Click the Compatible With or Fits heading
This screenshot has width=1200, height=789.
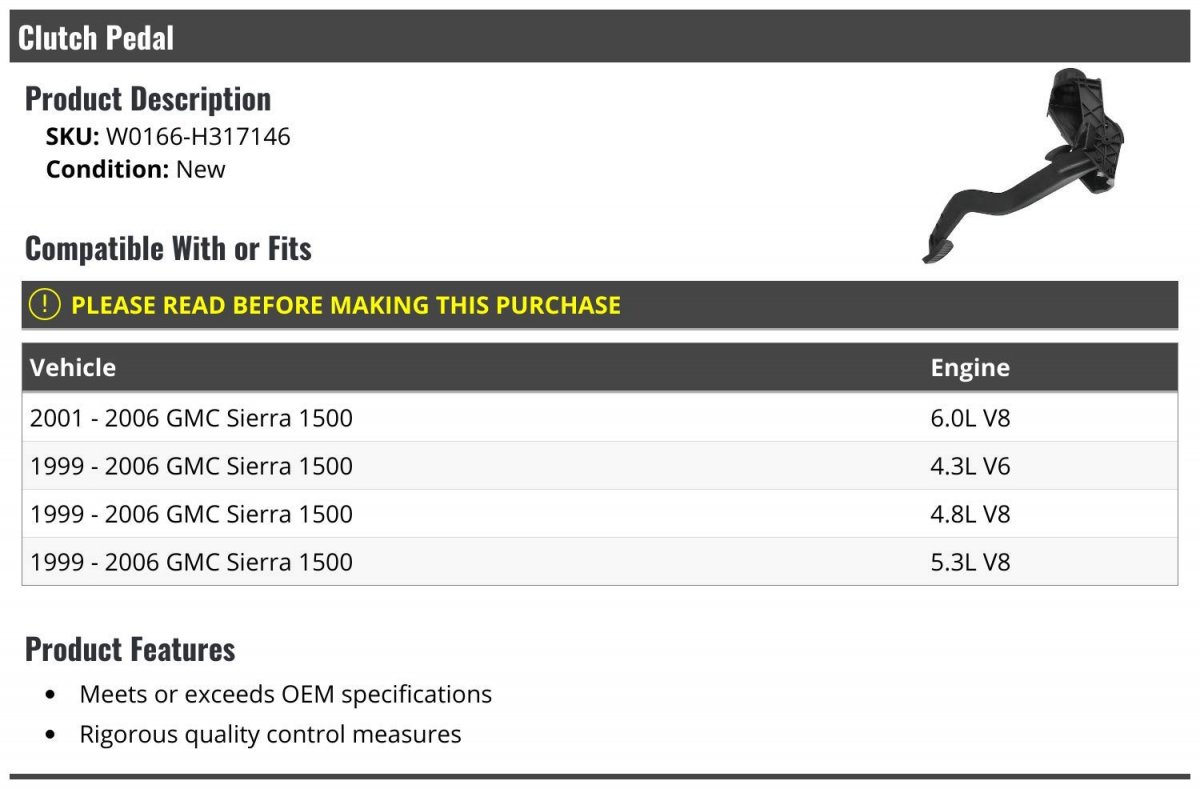coord(168,248)
